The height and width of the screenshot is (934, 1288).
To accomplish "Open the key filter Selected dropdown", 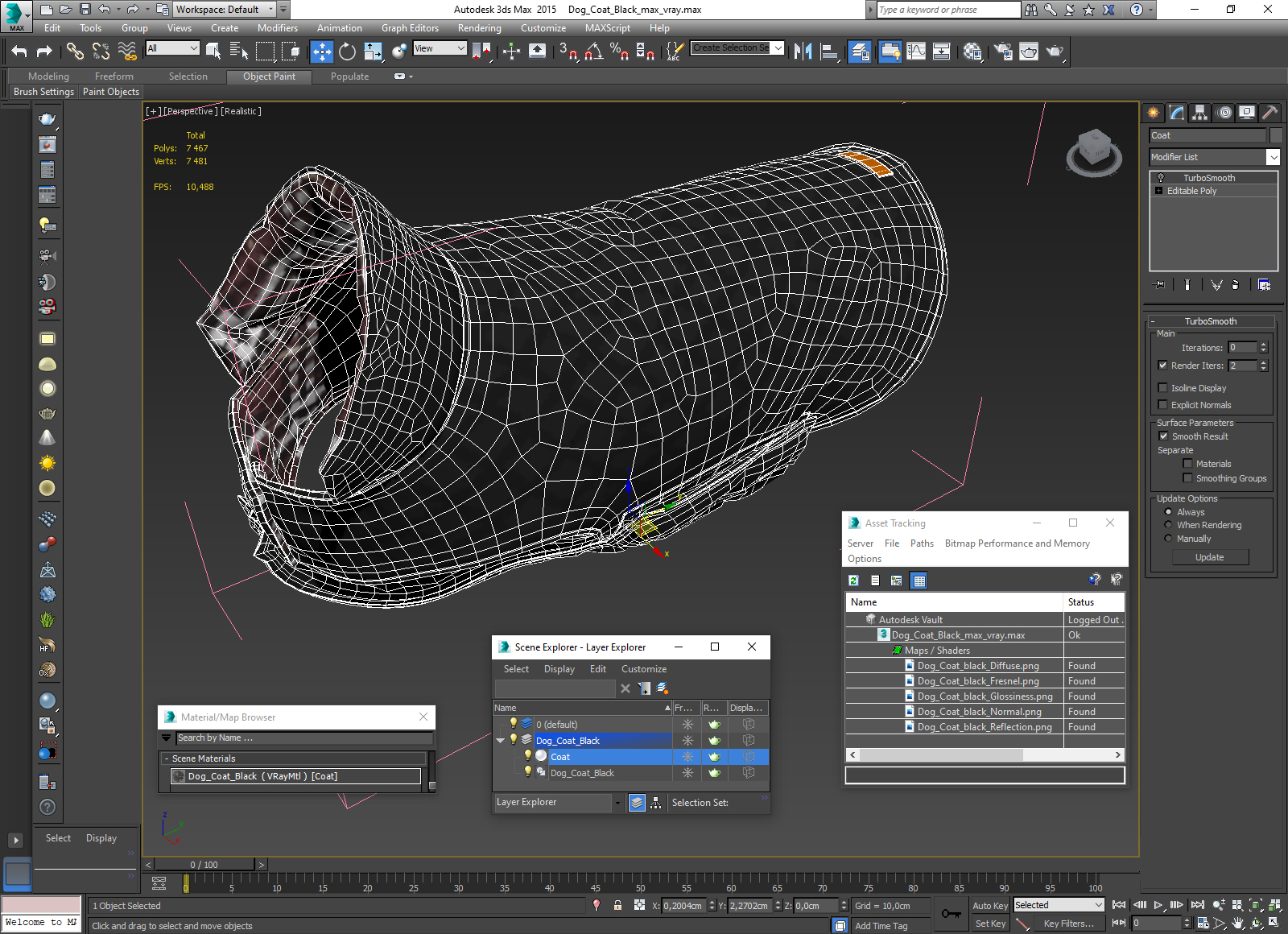I will point(1058,905).
